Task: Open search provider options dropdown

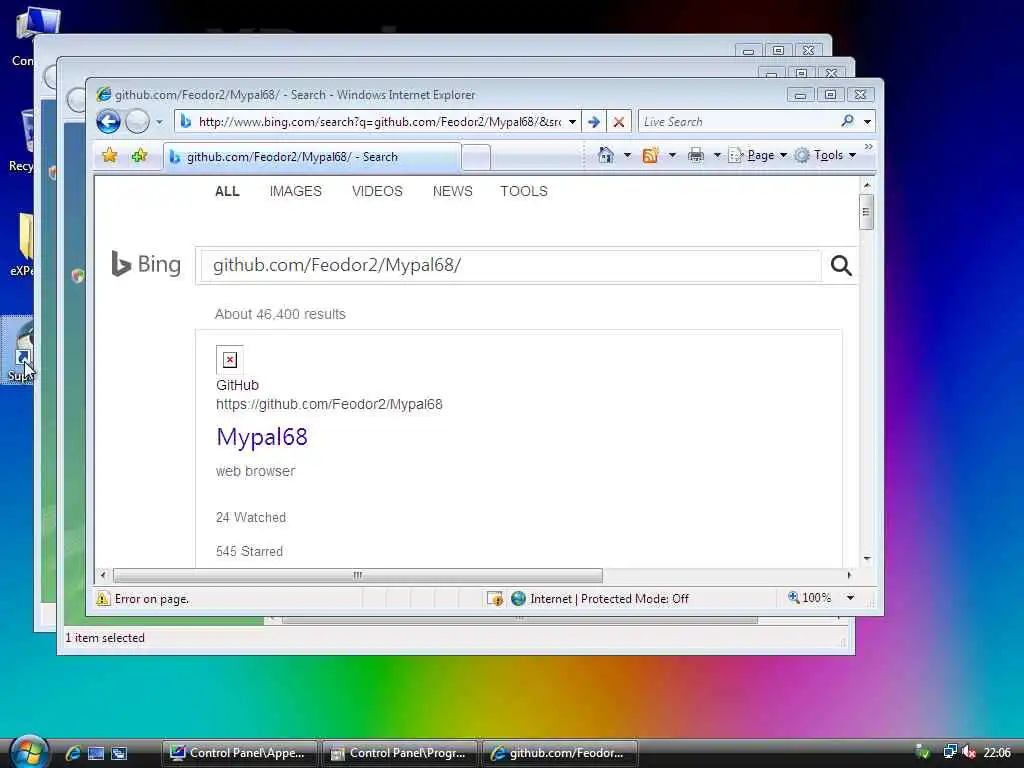Action: (x=867, y=121)
